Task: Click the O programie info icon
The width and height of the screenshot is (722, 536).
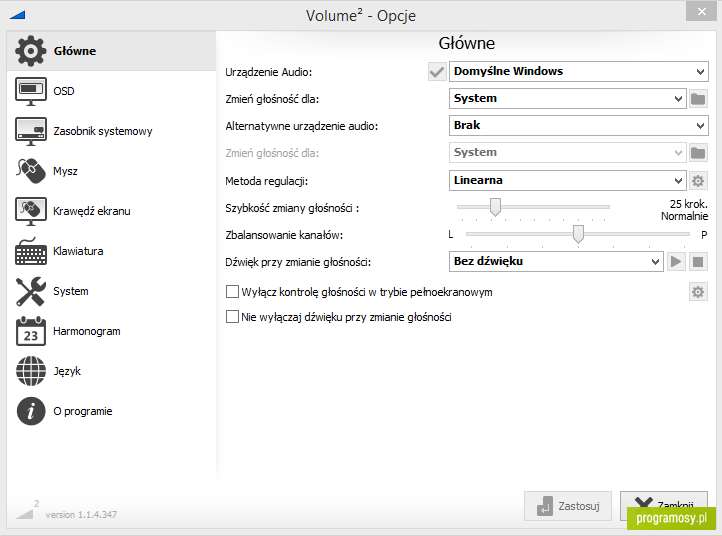Action: tap(30, 411)
